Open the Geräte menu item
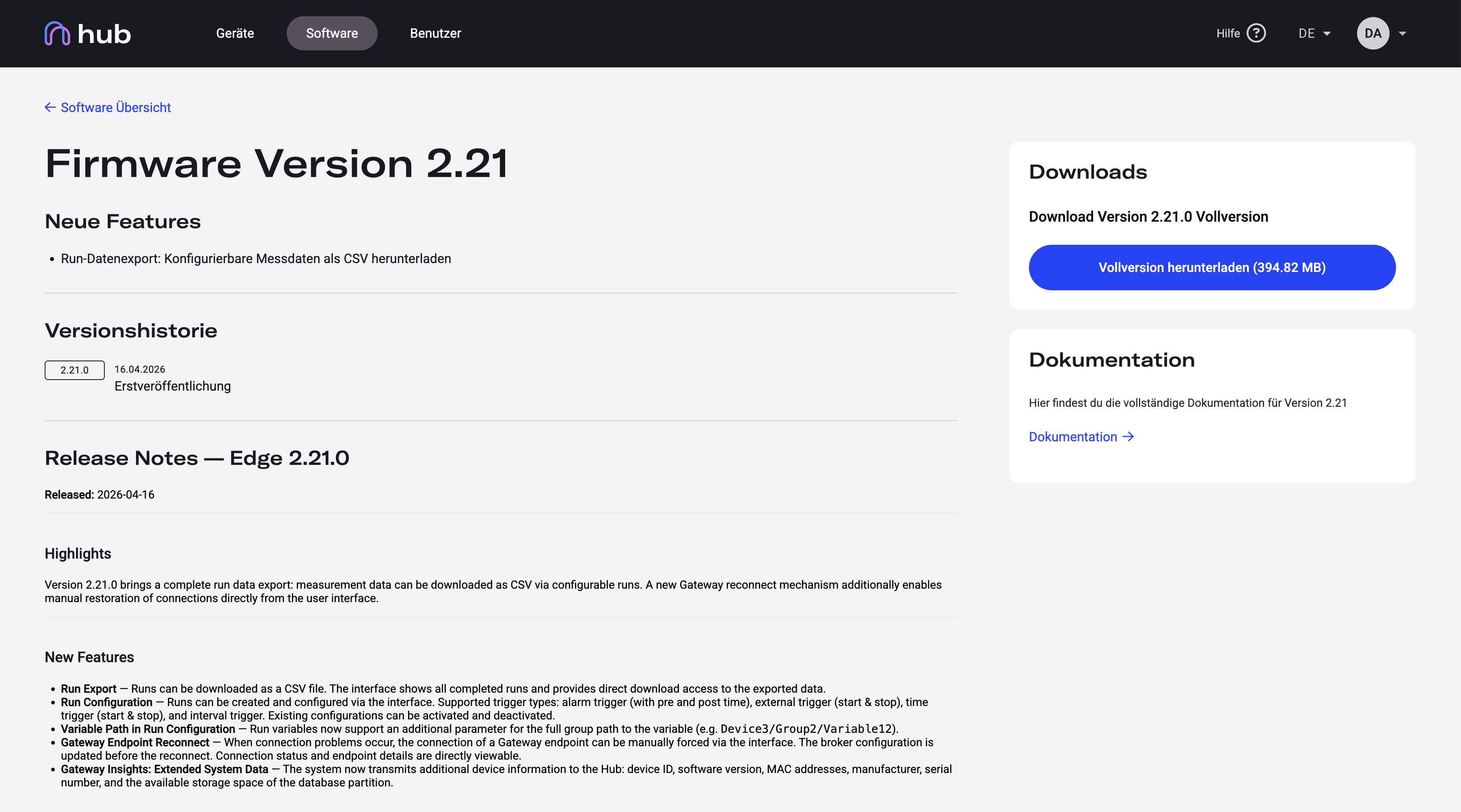 tap(235, 33)
